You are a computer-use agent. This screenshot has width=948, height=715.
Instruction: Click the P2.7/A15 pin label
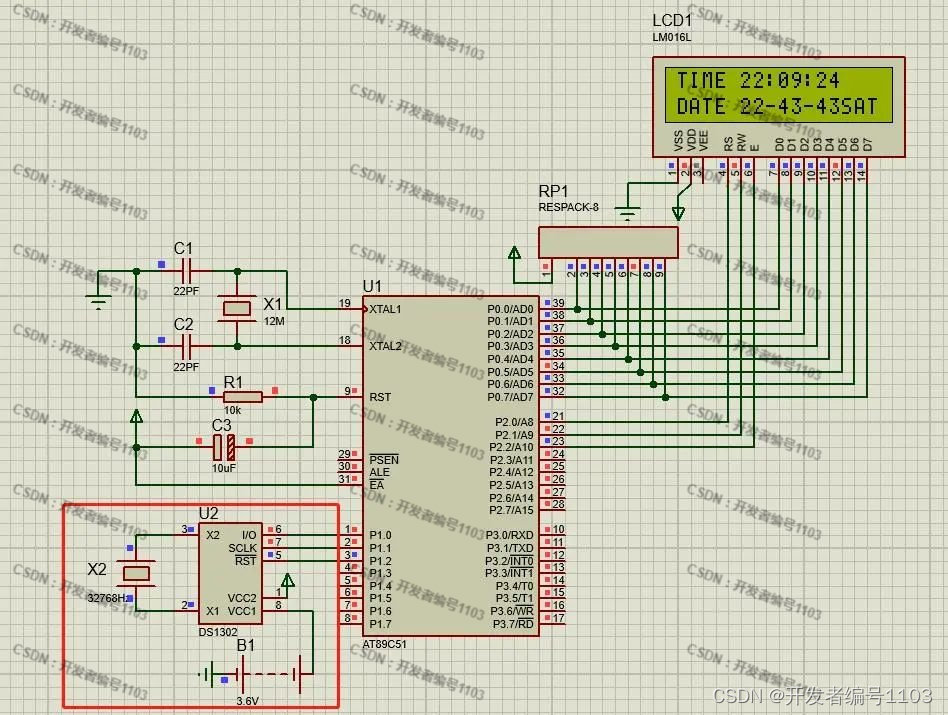[511, 510]
